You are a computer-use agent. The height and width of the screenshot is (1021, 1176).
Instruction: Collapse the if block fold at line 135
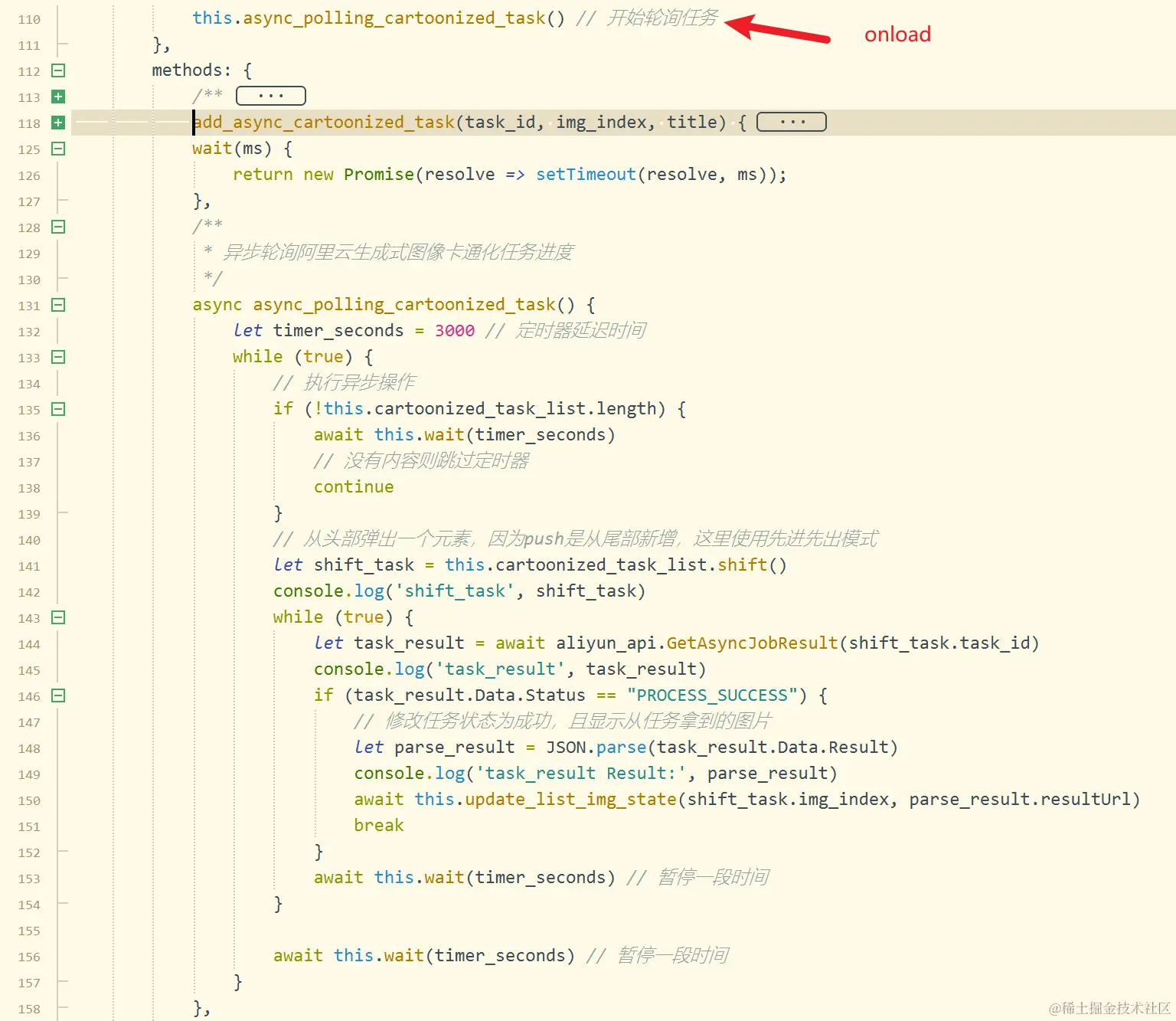[58, 409]
